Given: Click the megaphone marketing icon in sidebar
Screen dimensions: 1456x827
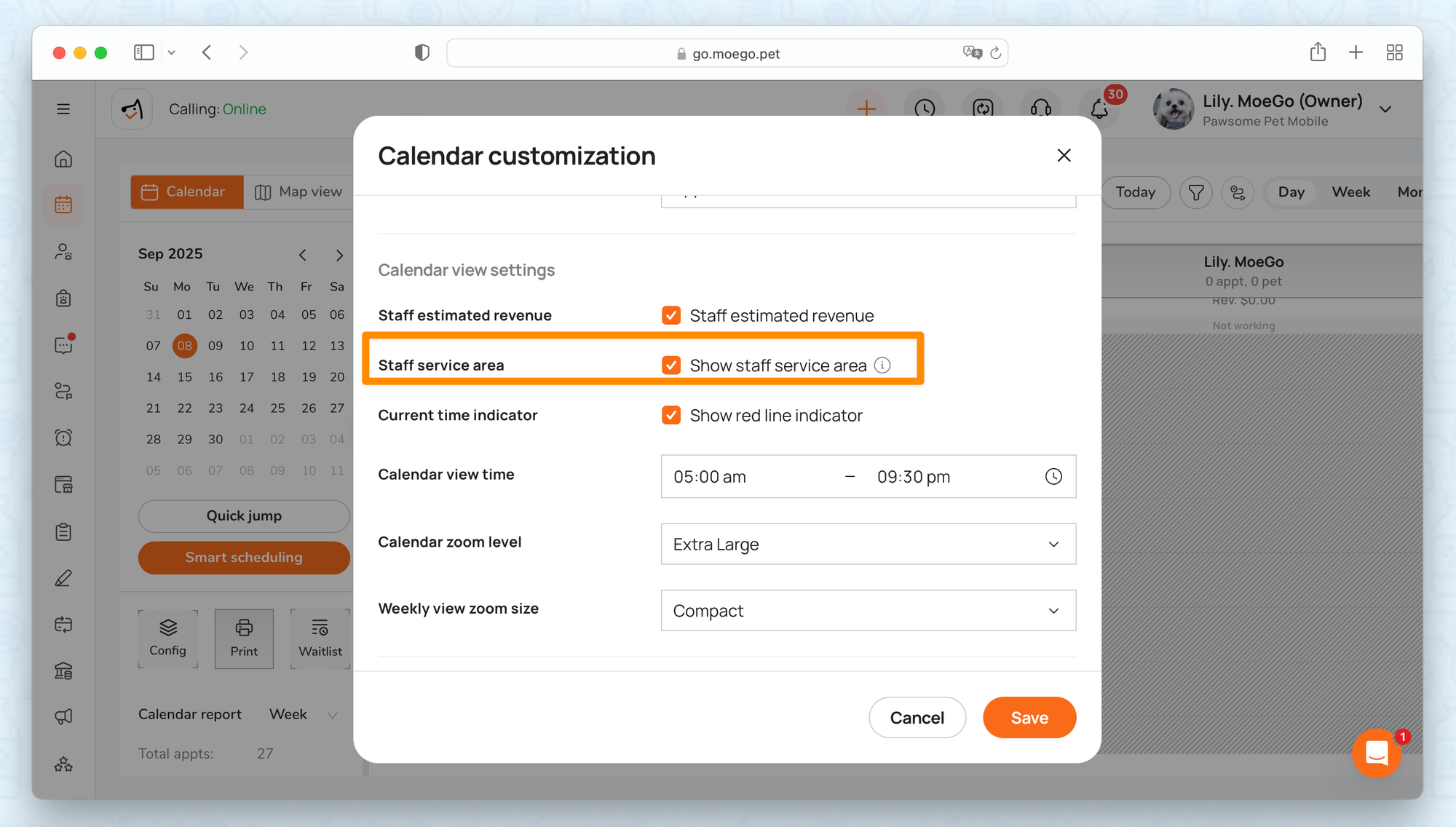Looking at the screenshot, I should click(x=64, y=717).
